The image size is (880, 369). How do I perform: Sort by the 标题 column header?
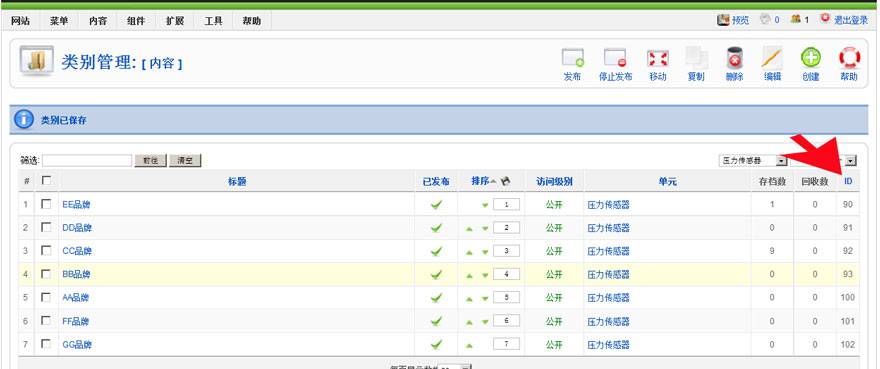(237, 181)
